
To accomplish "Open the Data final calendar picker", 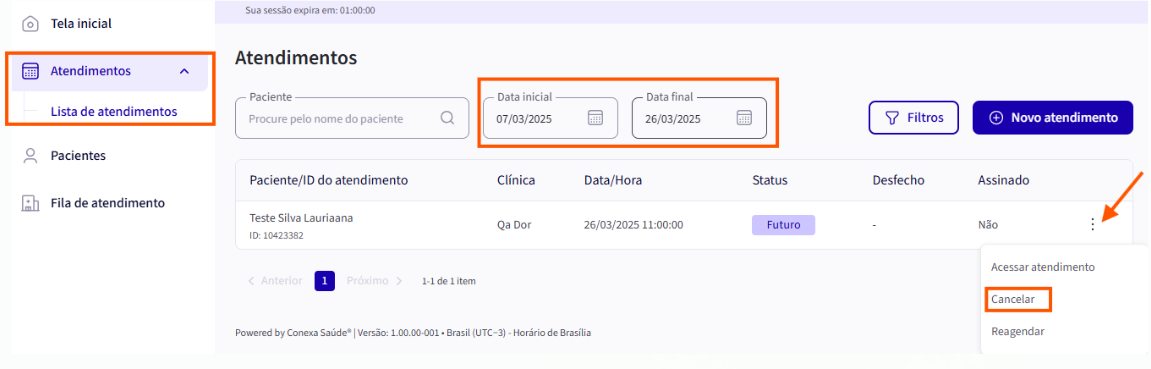I will tap(744, 118).
